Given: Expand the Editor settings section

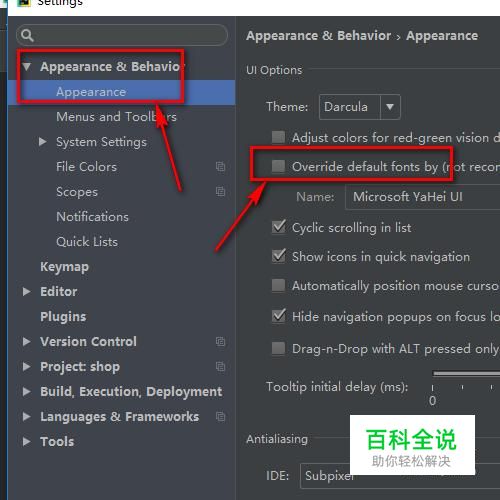Looking at the screenshot, I should [26, 292].
